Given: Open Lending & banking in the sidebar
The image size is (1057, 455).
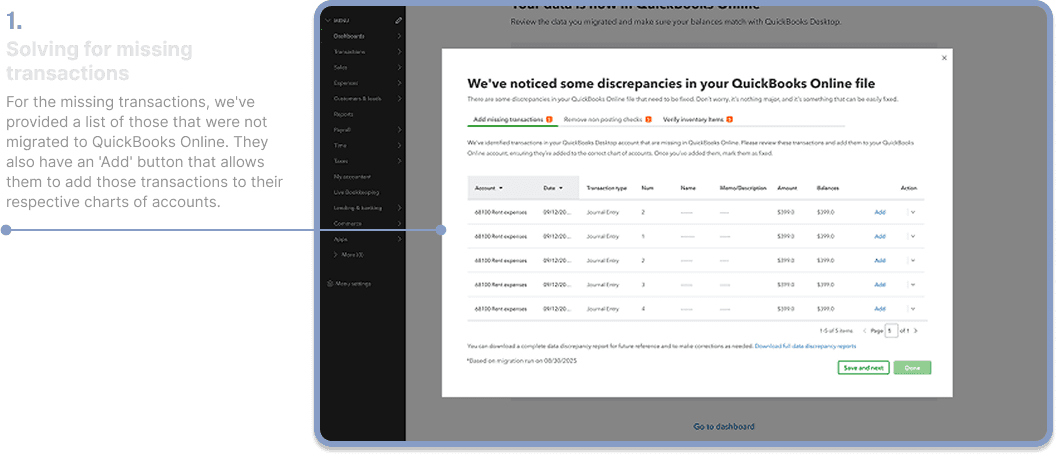Looking at the screenshot, I should point(359,208).
